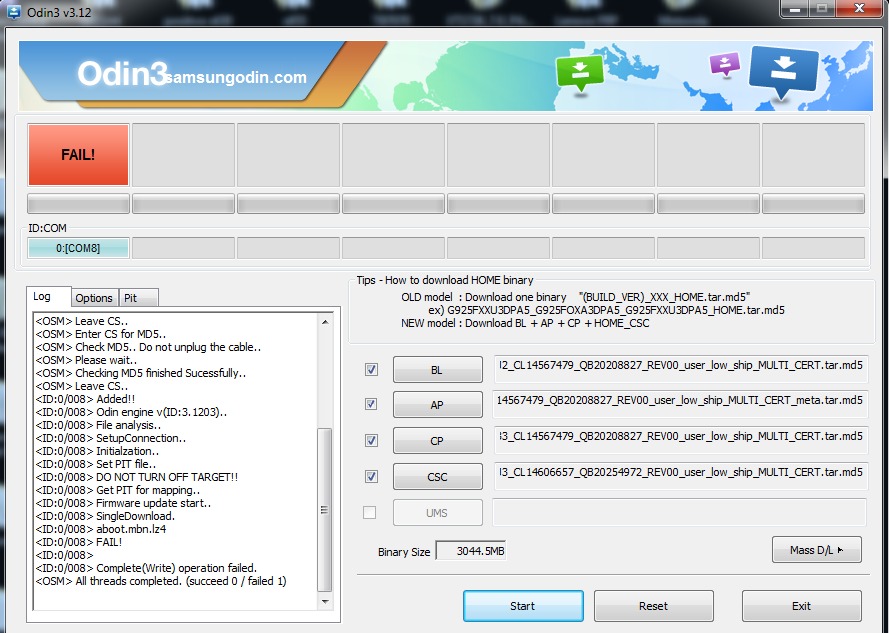Uncheck the CP file checkbox
The height and width of the screenshot is (633, 889).
371,441
